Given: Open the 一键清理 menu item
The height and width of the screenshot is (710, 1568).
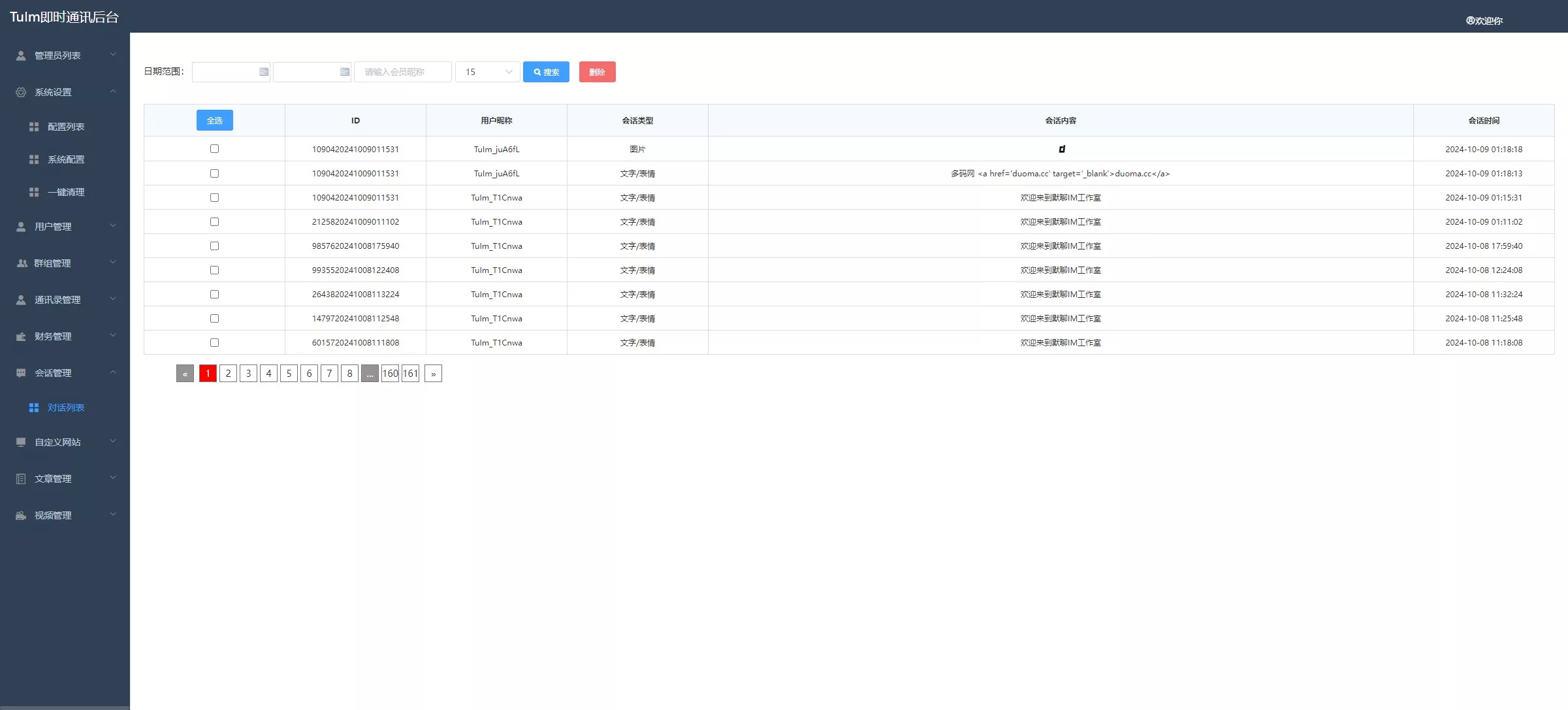Looking at the screenshot, I should (66, 192).
